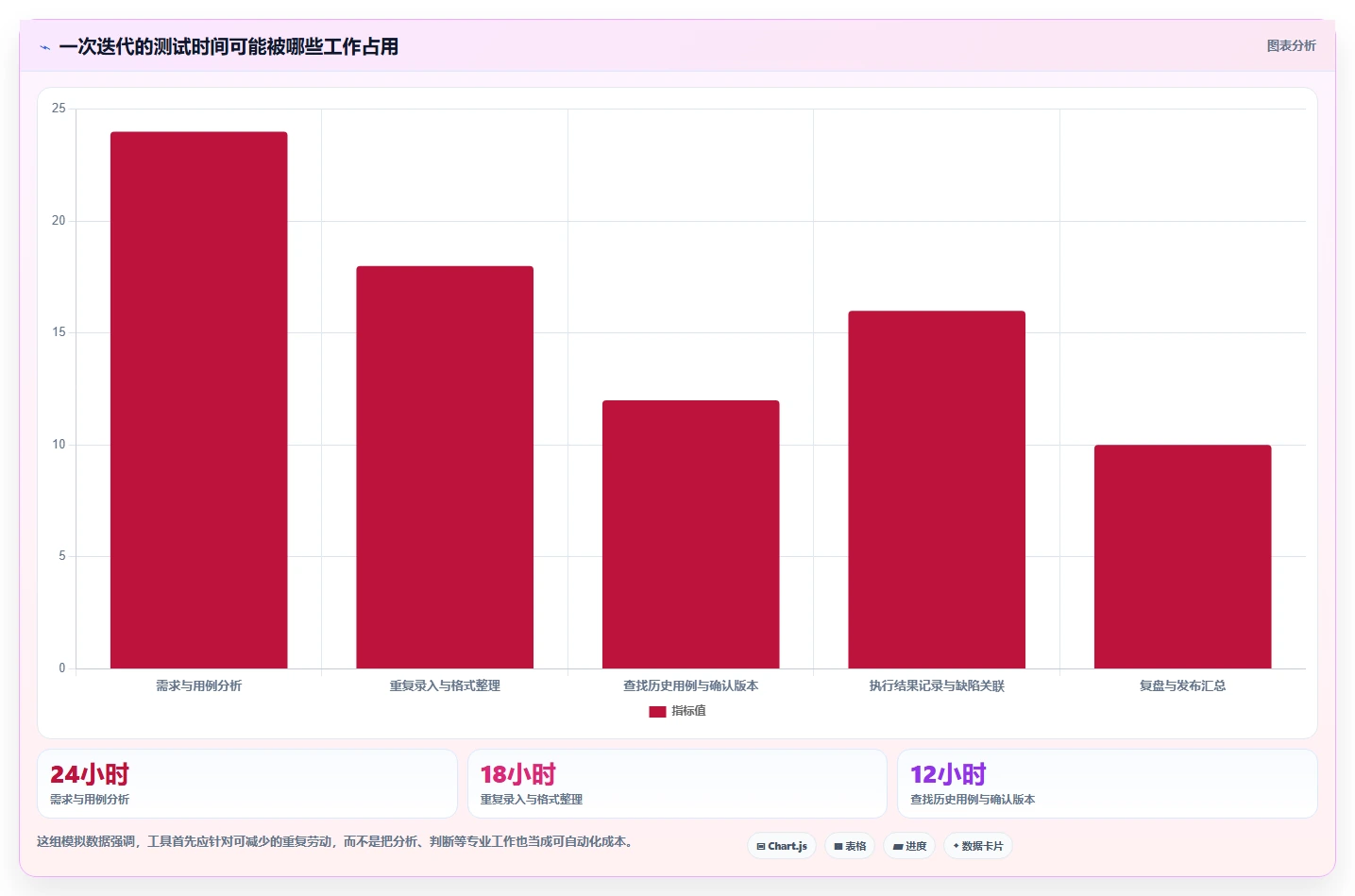Toggle the 指标值 legend color swatch
Image resolution: width=1355 pixels, height=896 pixels.
coord(657,711)
